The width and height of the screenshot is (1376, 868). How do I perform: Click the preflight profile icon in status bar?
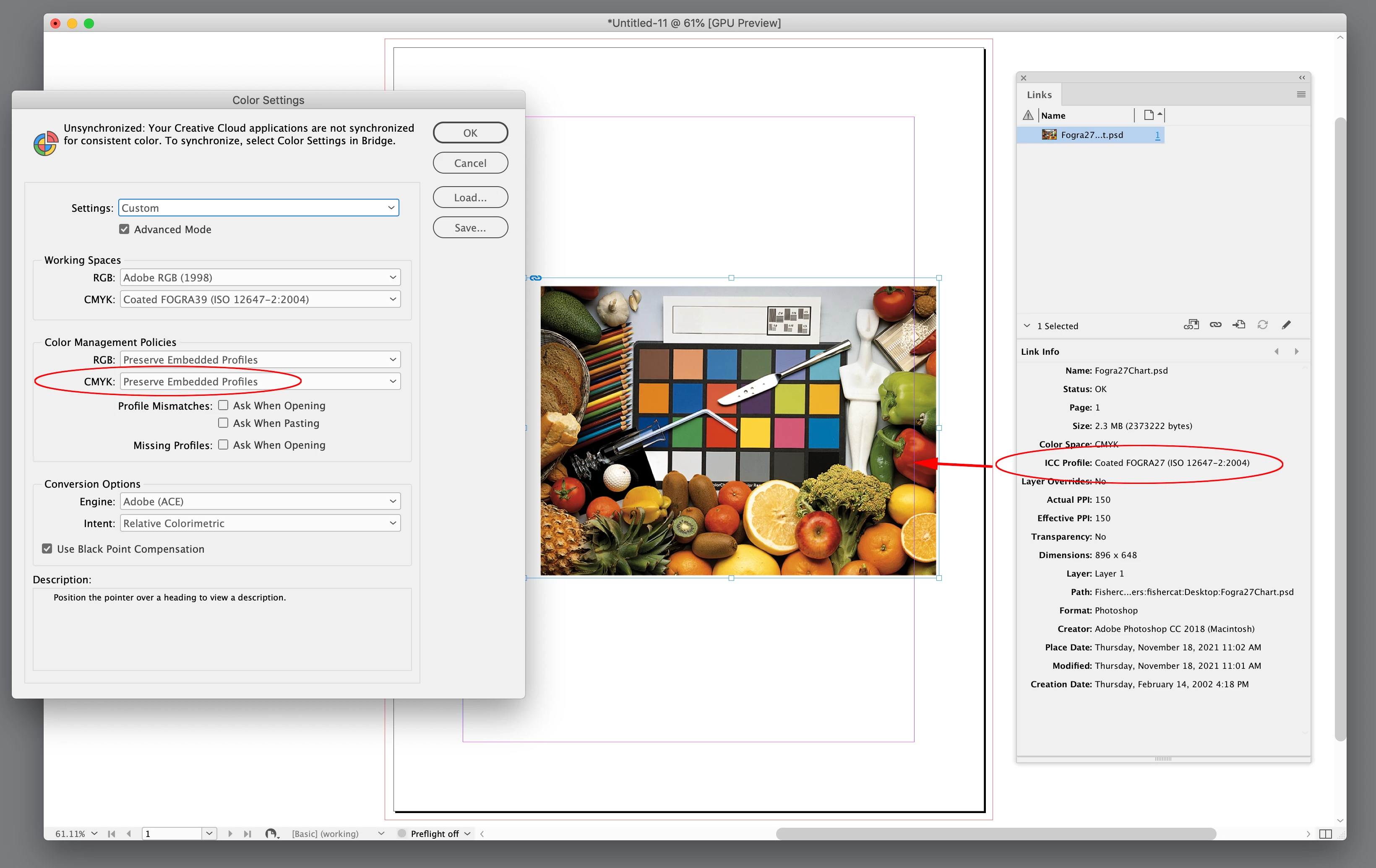(x=272, y=834)
